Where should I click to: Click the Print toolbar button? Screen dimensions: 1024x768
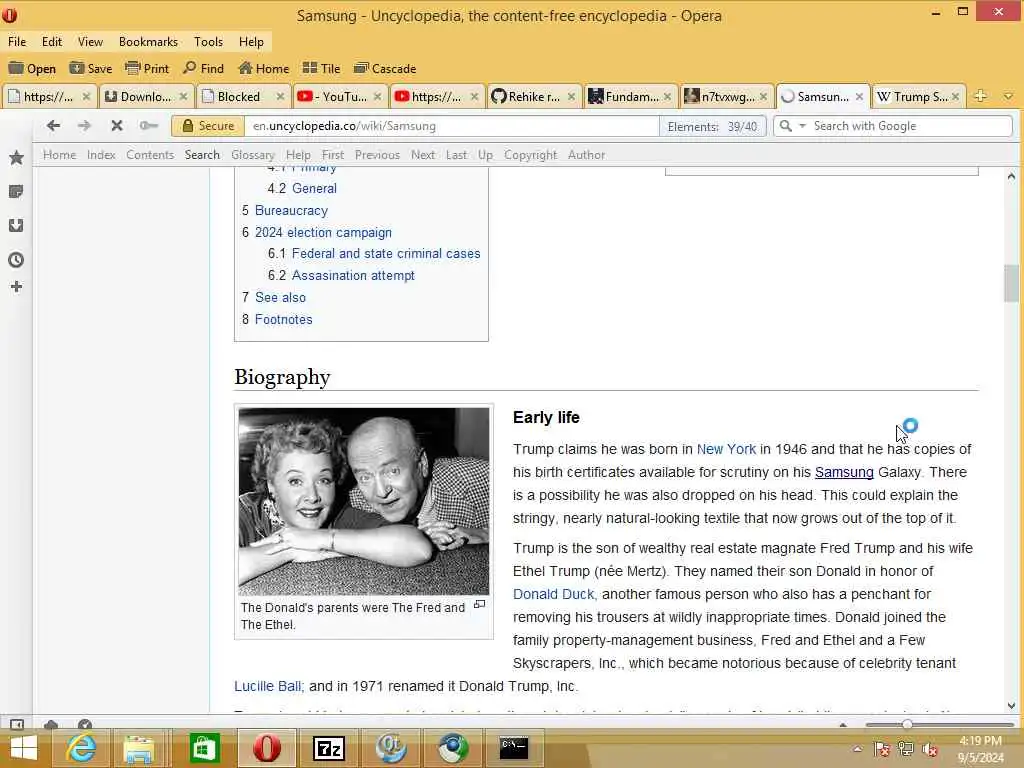(147, 69)
